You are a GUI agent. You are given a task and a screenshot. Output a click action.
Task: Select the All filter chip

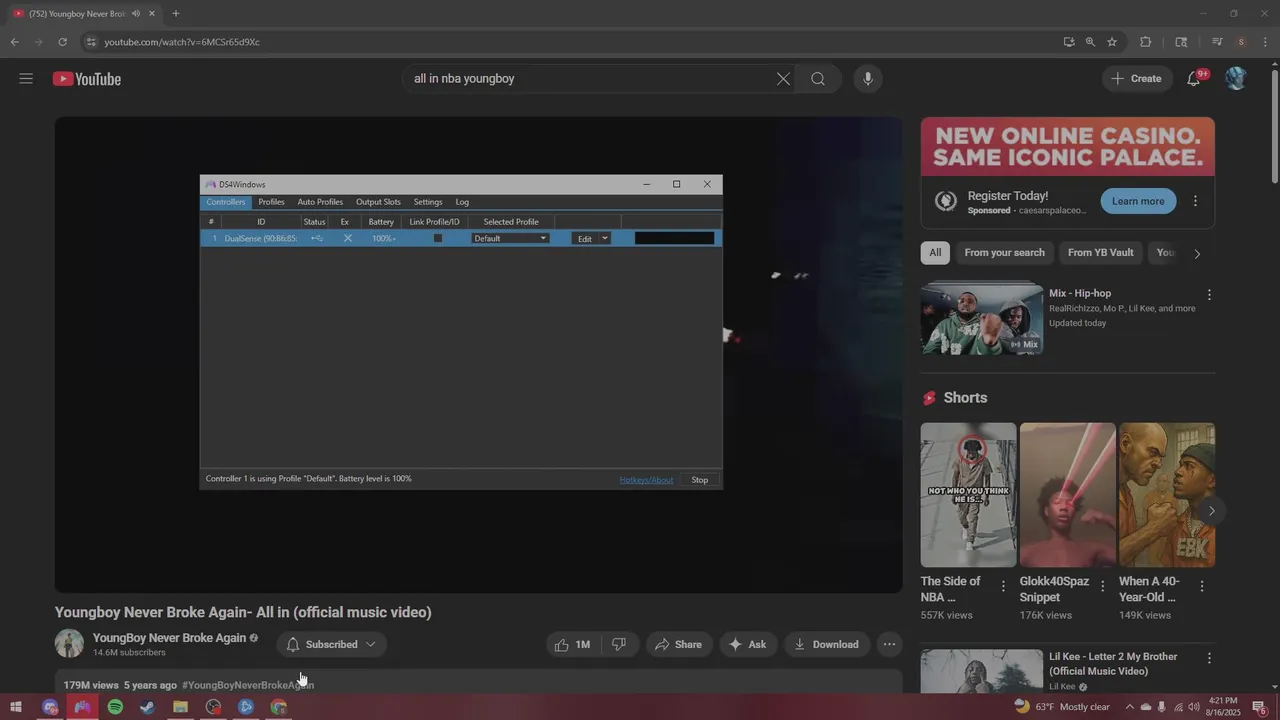(x=935, y=252)
